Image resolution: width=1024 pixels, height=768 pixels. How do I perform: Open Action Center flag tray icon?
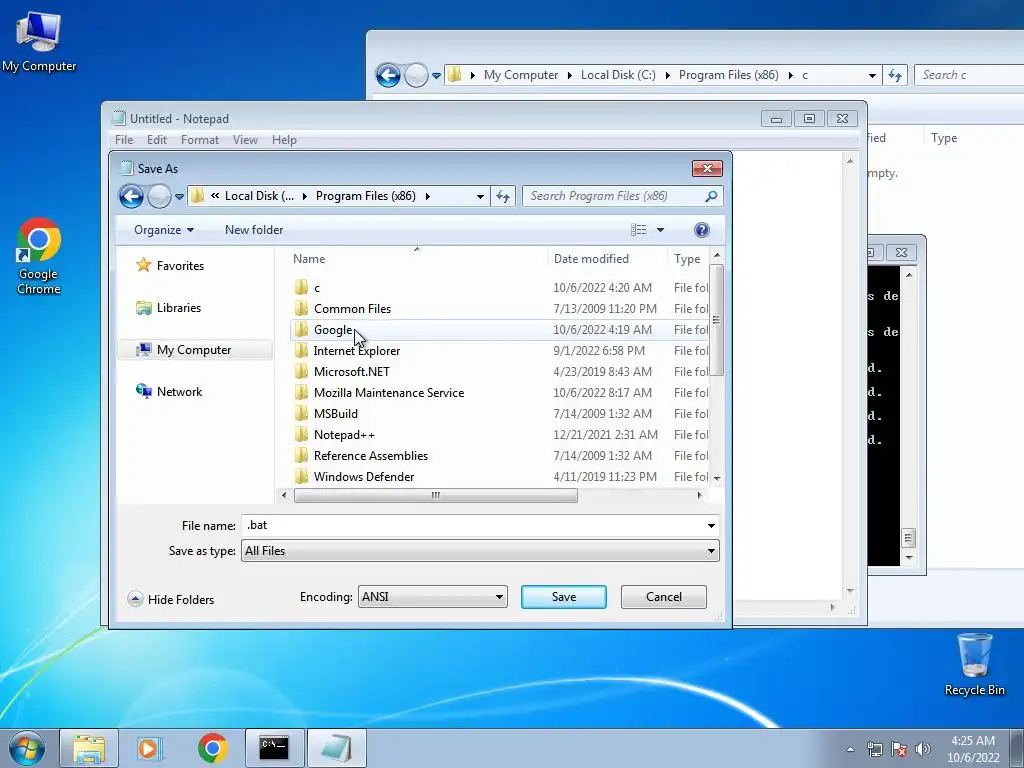tap(899, 749)
